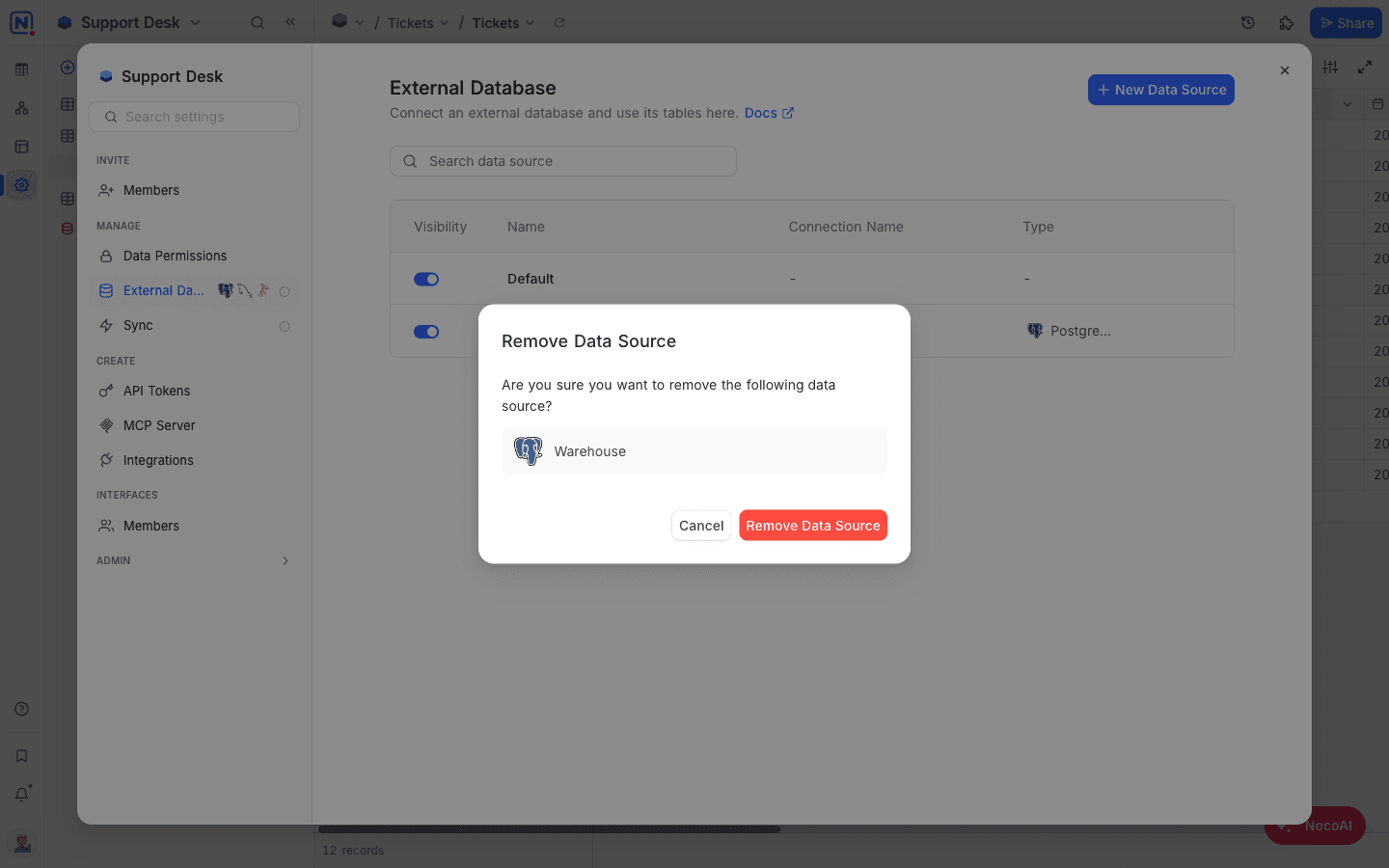This screenshot has height=868, width=1389.
Task: Click the info icon beside External Database
Action: point(285,291)
